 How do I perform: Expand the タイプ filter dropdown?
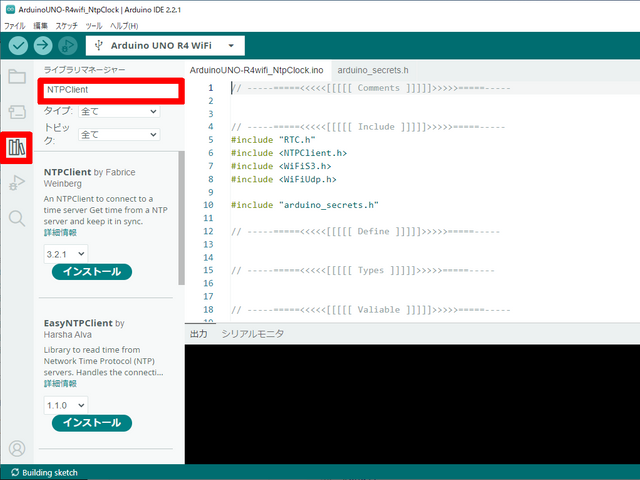point(118,112)
